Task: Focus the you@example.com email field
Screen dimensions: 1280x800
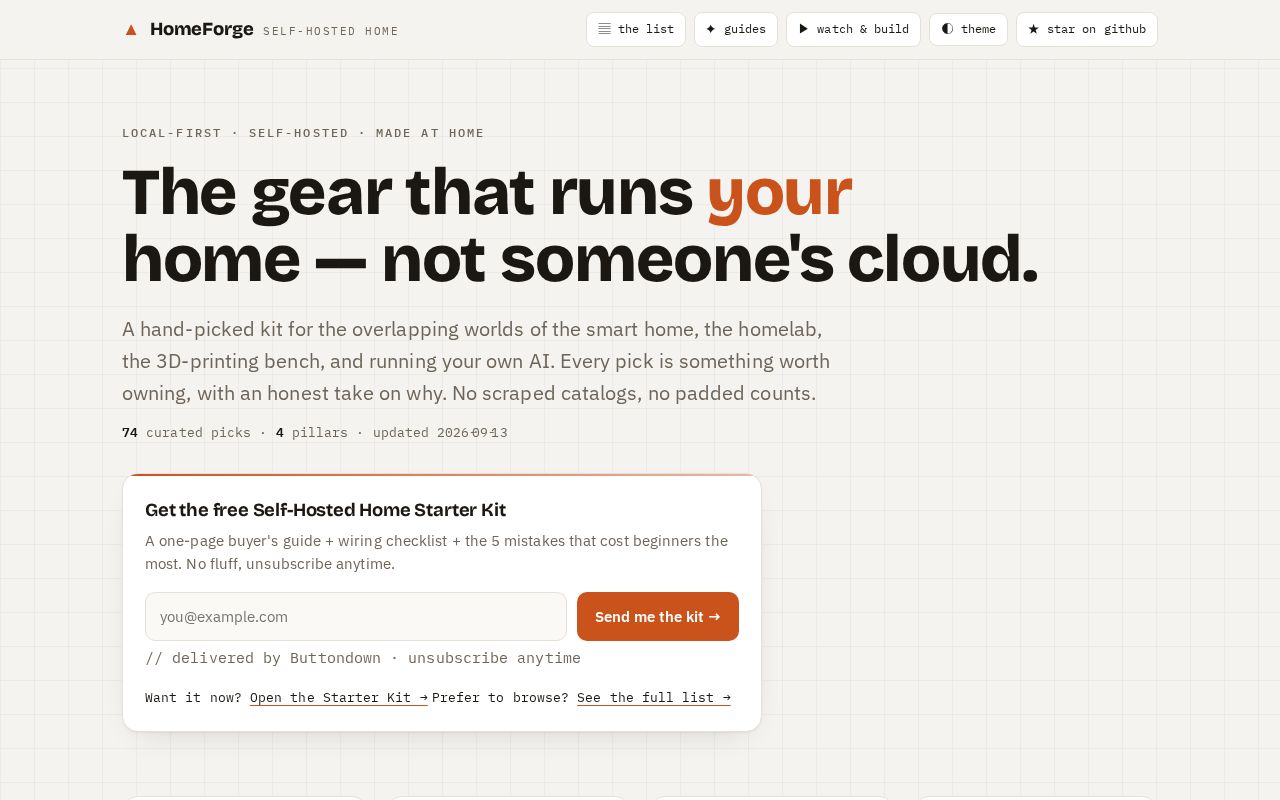Action: click(x=356, y=616)
